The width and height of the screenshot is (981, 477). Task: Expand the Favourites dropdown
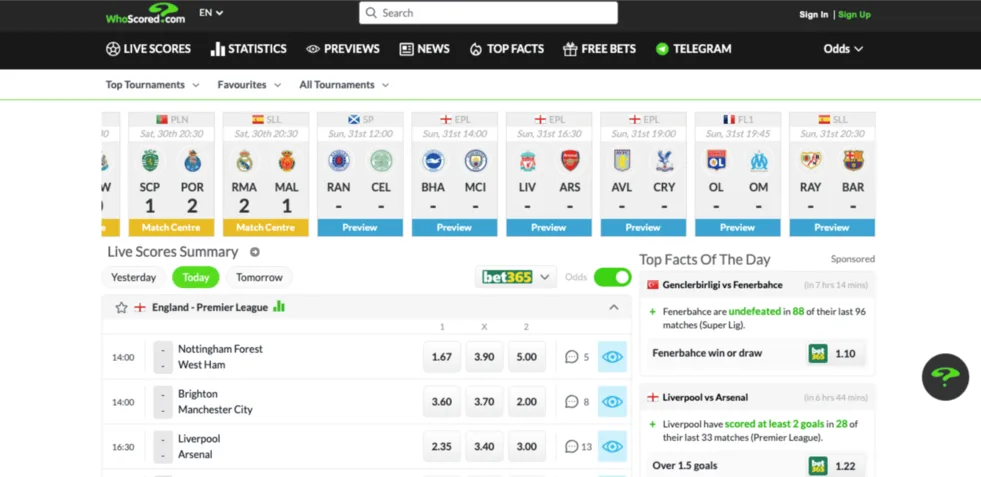point(249,85)
